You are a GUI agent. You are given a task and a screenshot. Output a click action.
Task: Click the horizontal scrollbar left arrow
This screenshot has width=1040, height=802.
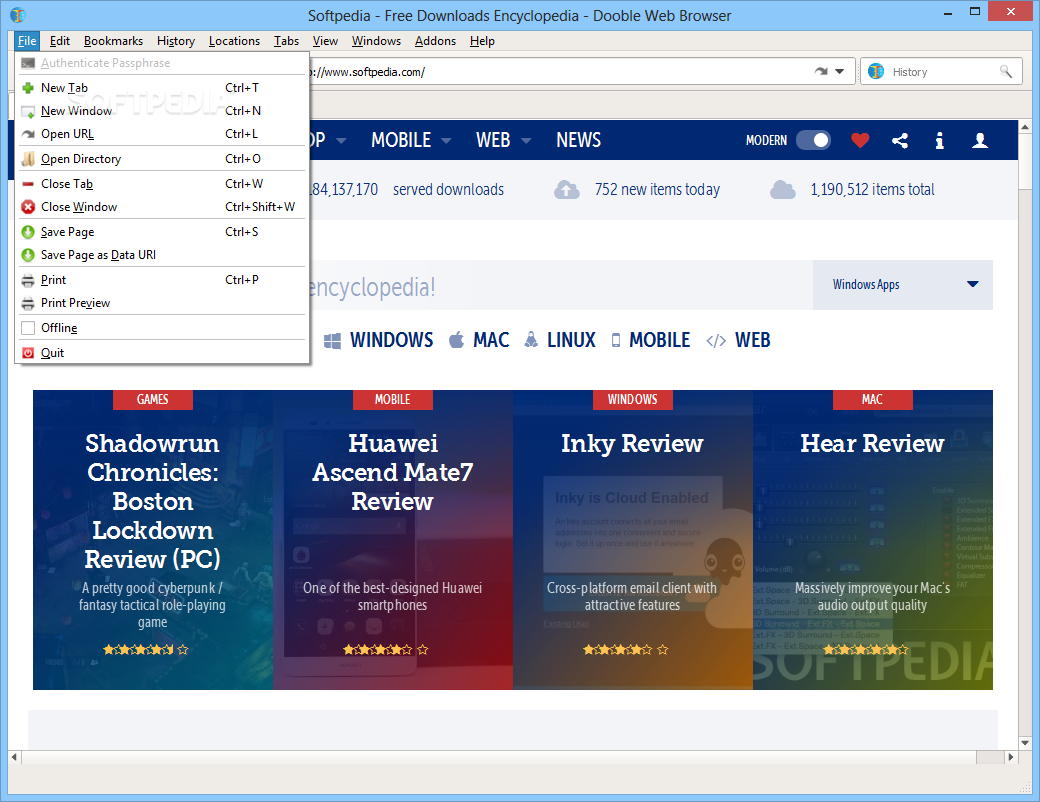[15, 757]
